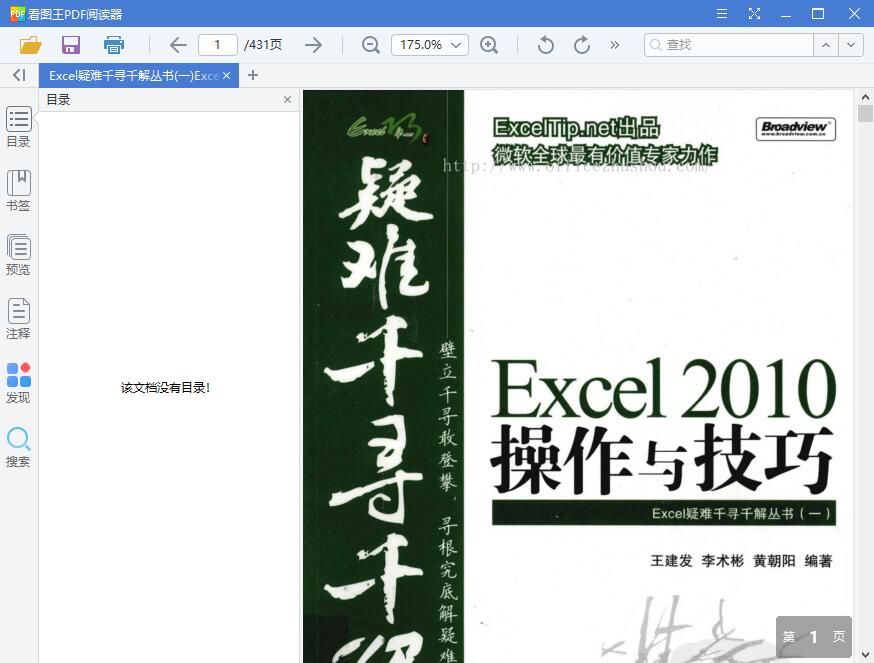This screenshot has height=663, width=874.
Task: Click the page number input field
Action: tap(218, 45)
